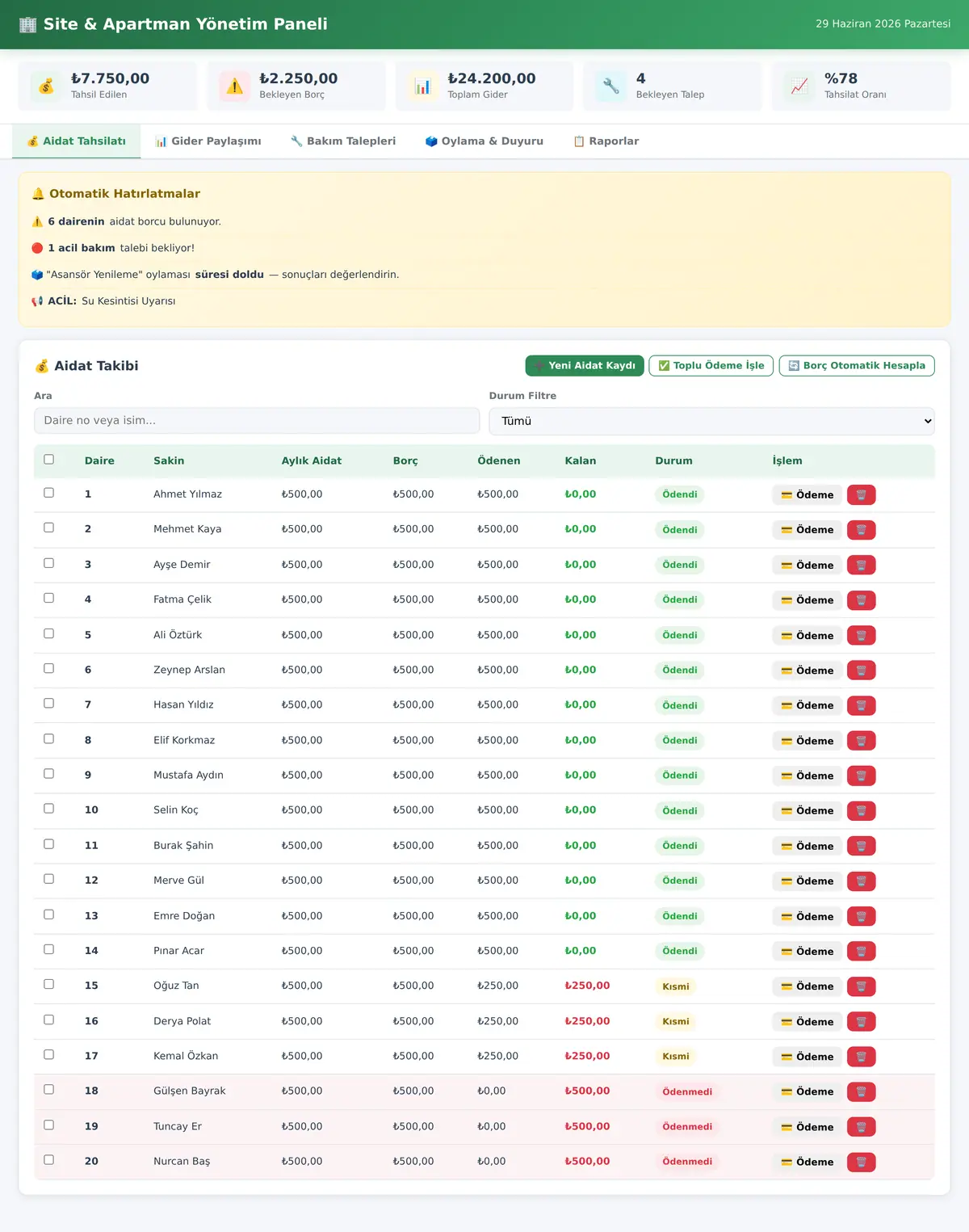This screenshot has height=1232, width=969.
Task: Select Kemal Özkan's row checkbox
Action: pos(48,1054)
